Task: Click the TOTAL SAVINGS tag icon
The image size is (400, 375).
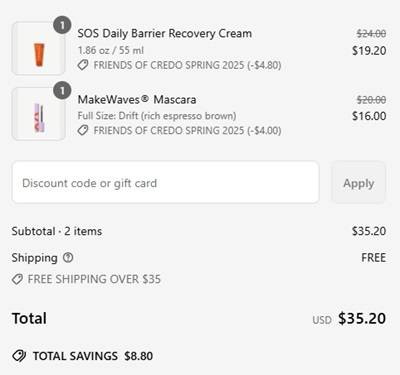Action: tap(19, 356)
